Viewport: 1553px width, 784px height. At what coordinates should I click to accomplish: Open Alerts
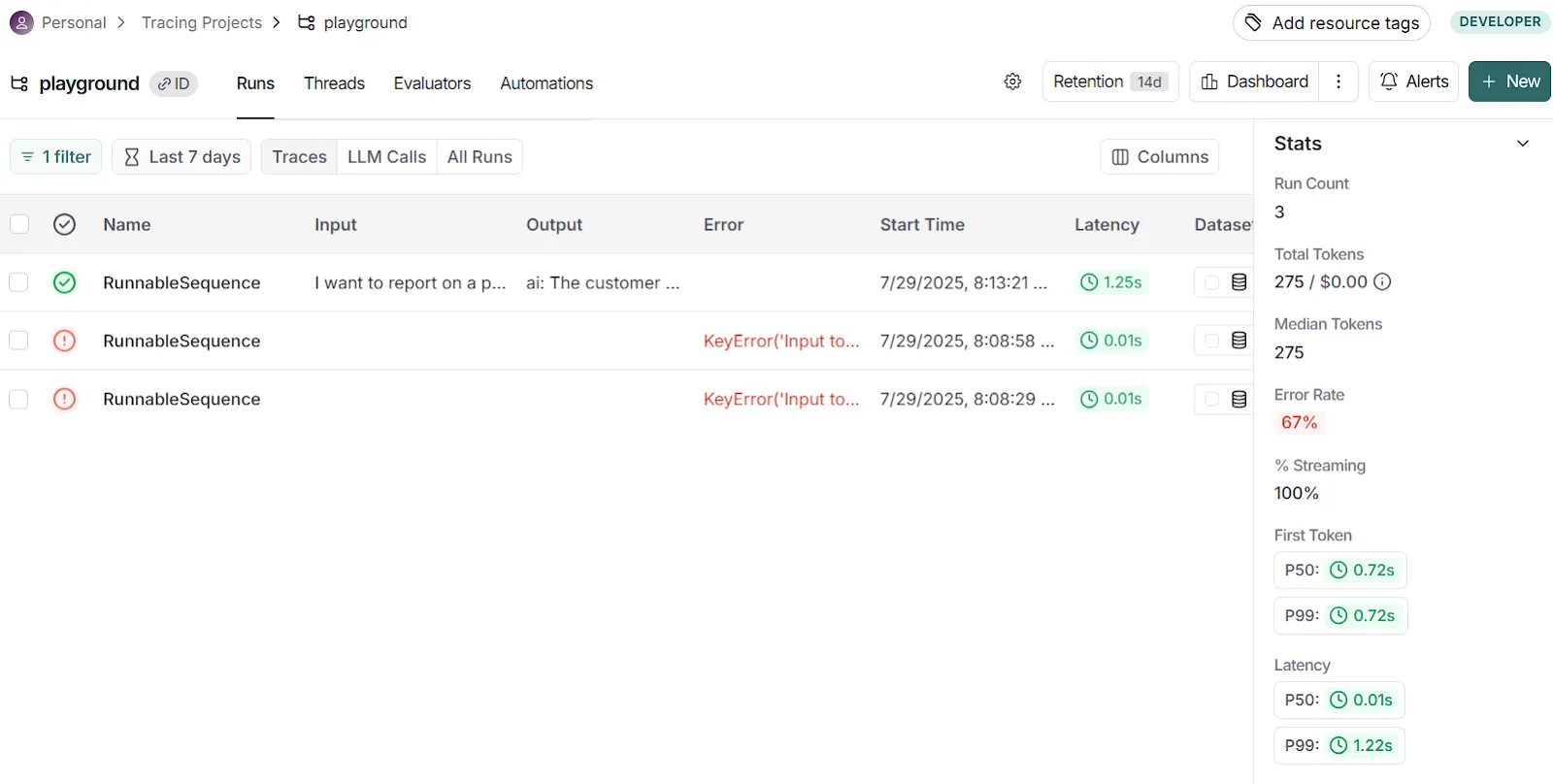[x=1413, y=82]
